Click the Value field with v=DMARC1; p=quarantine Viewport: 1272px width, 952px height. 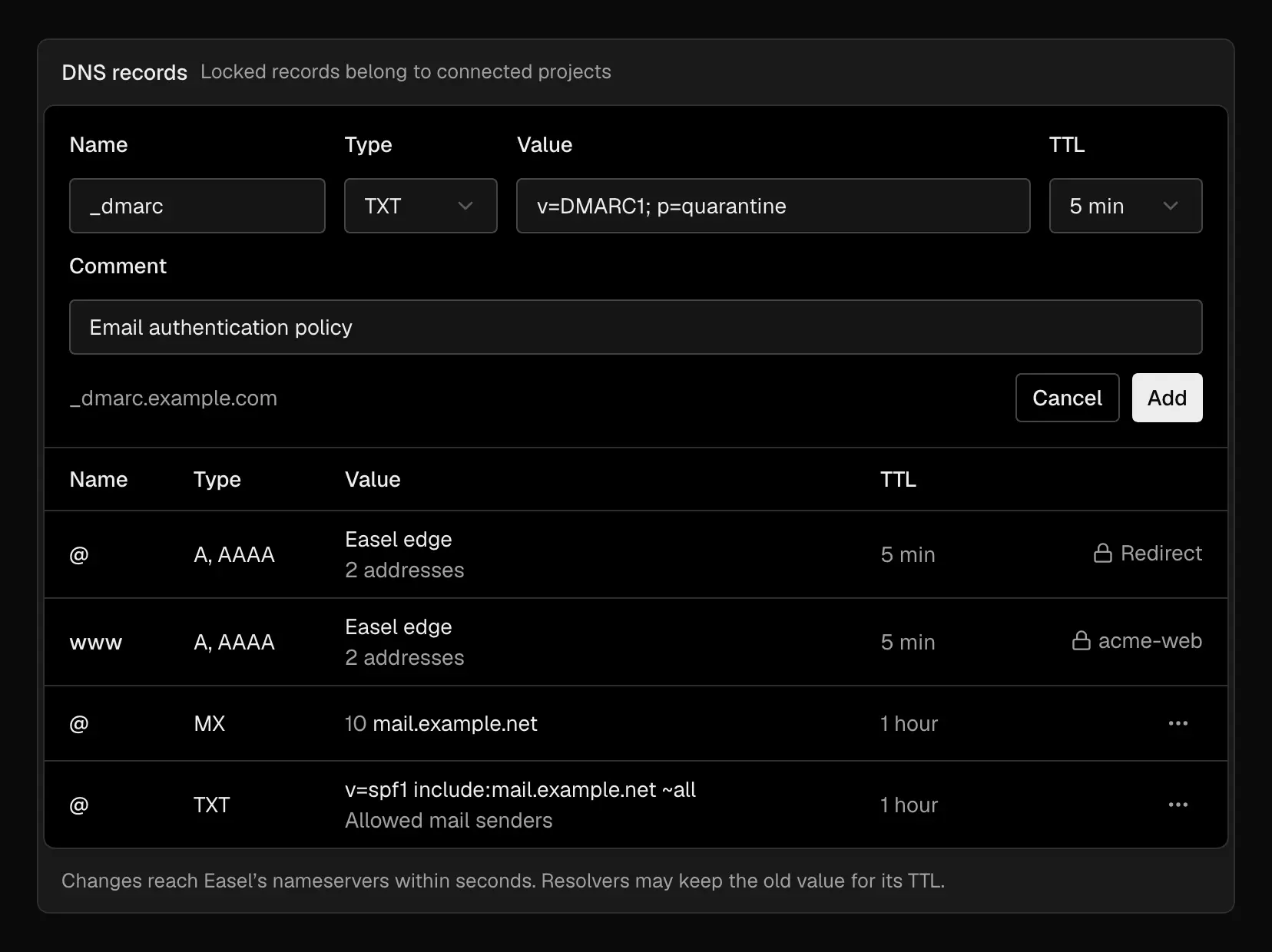tap(773, 206)
